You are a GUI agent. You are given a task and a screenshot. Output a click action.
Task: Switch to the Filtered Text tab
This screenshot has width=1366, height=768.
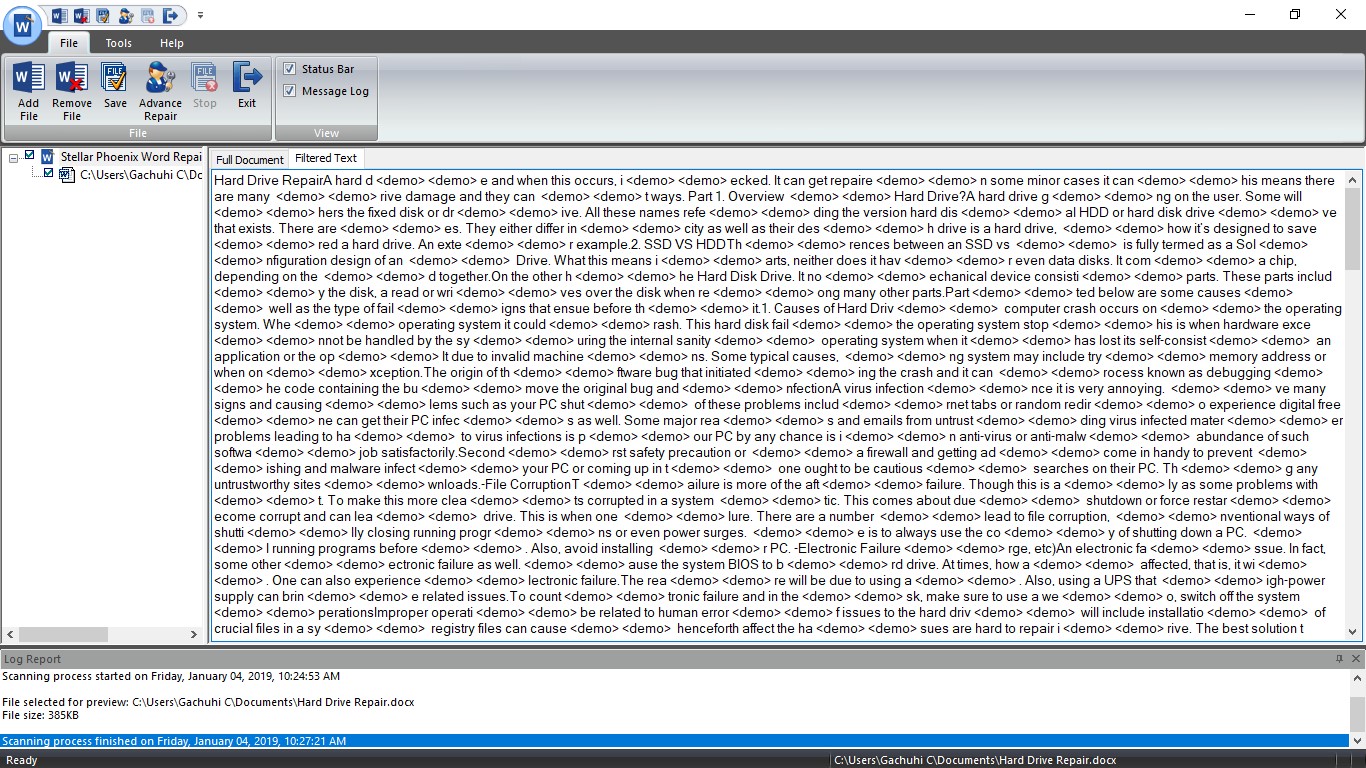pos(326,158)
